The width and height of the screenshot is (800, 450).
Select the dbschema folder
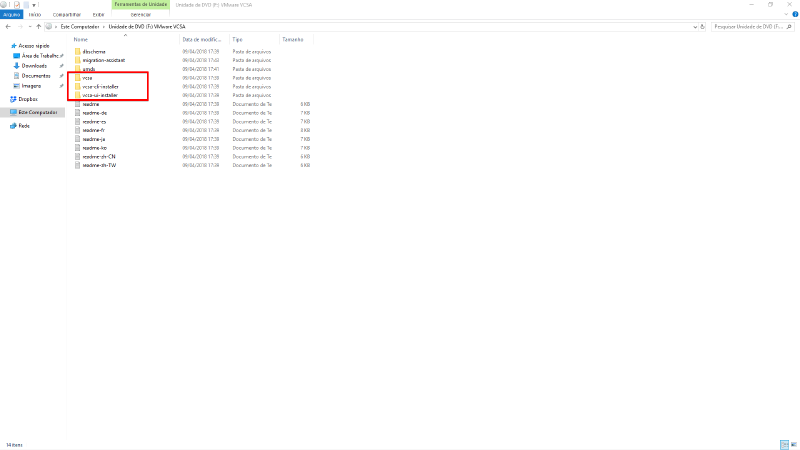(x=94, y=51)
